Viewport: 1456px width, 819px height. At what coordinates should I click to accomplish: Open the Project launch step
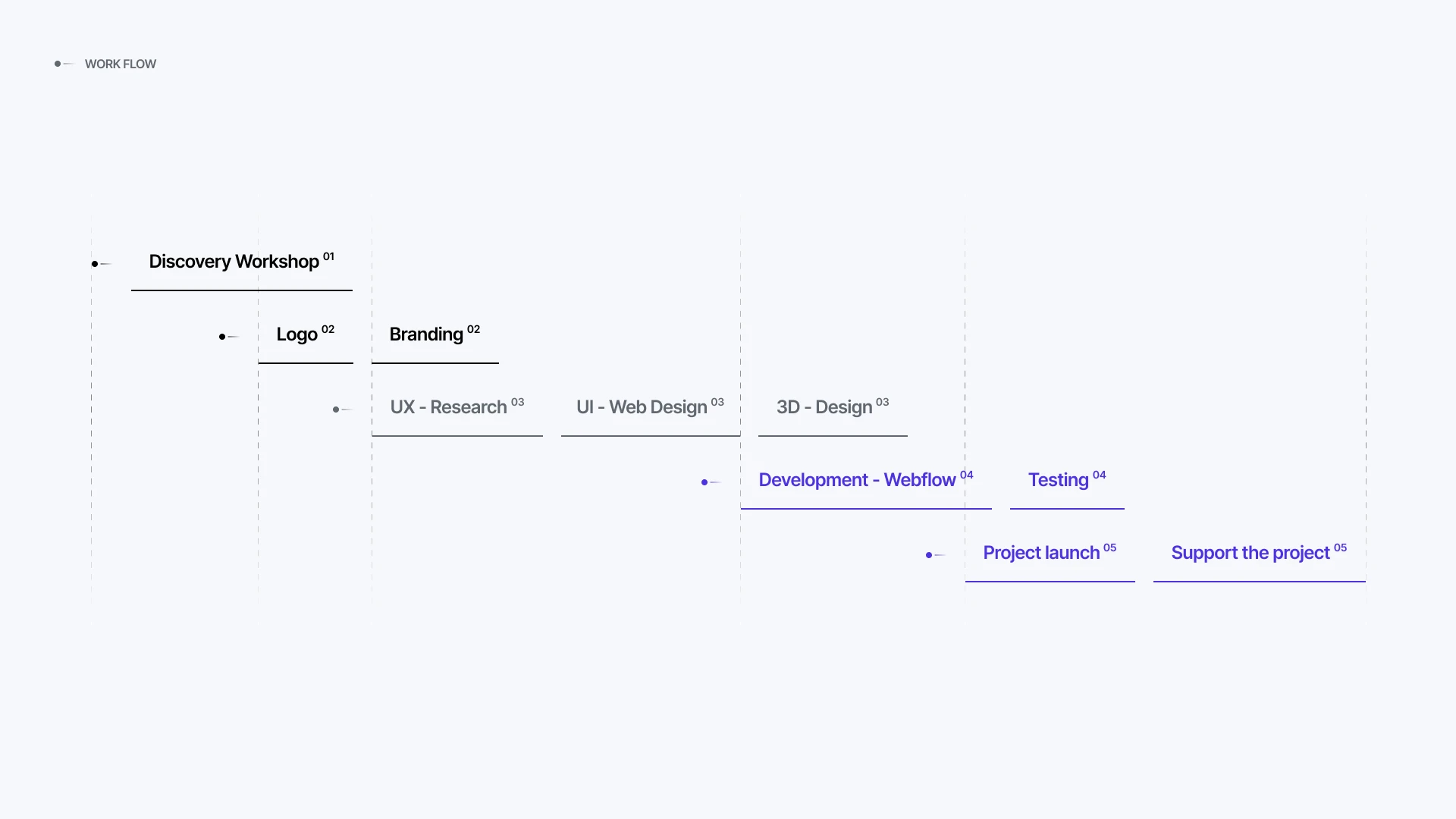[x=1041, y=553]
